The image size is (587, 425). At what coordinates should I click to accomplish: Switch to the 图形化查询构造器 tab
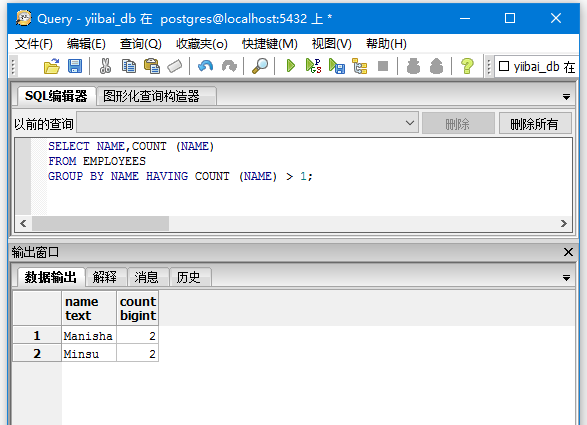click(151, 96)
